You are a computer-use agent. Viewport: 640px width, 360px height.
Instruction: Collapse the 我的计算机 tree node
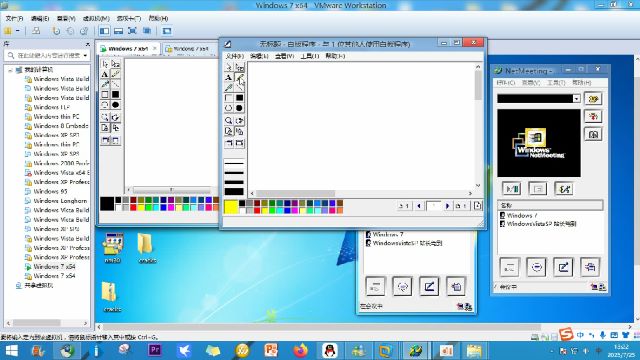coord(10,70)
